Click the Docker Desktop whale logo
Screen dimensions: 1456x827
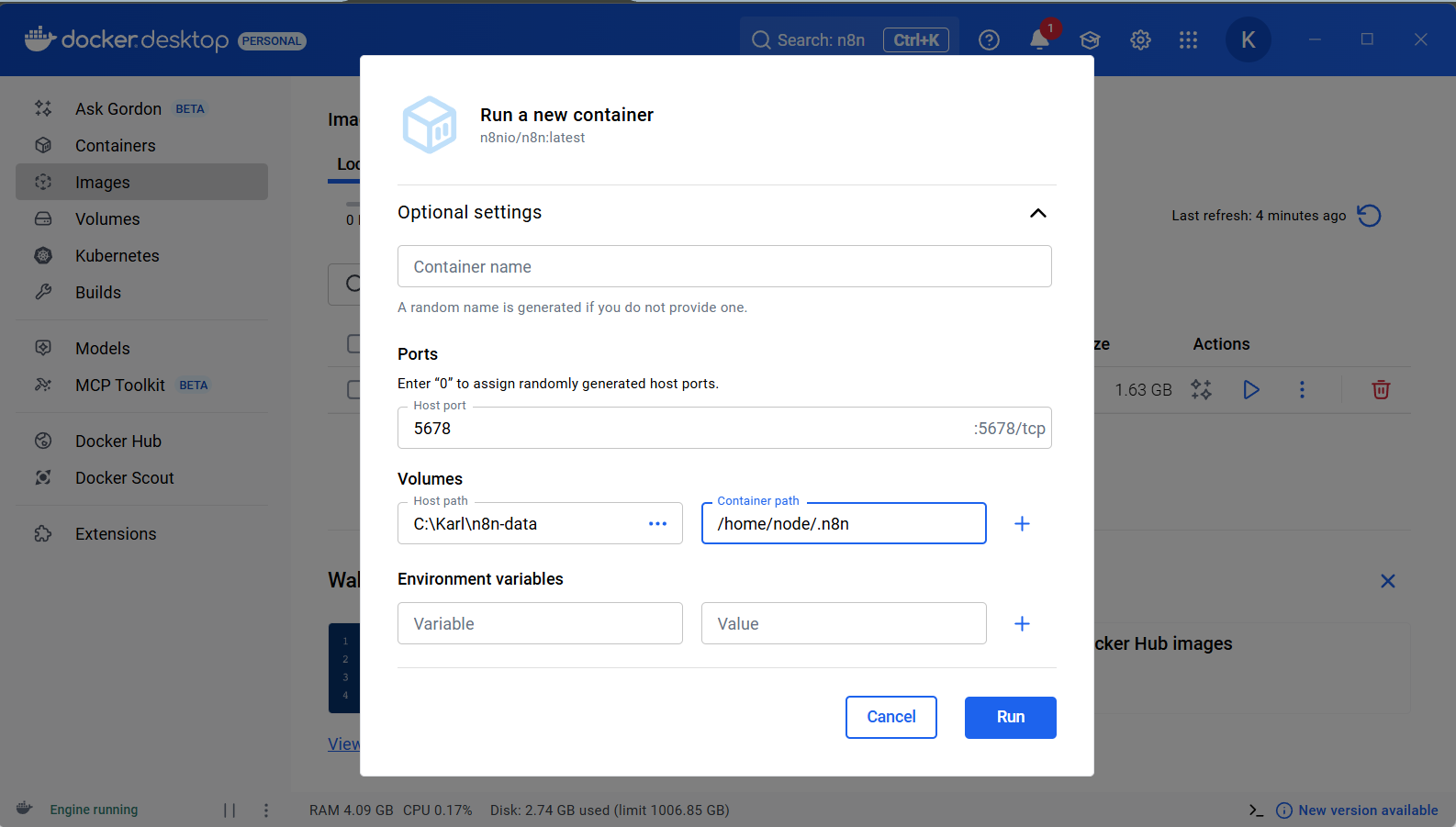pos(39,39)
